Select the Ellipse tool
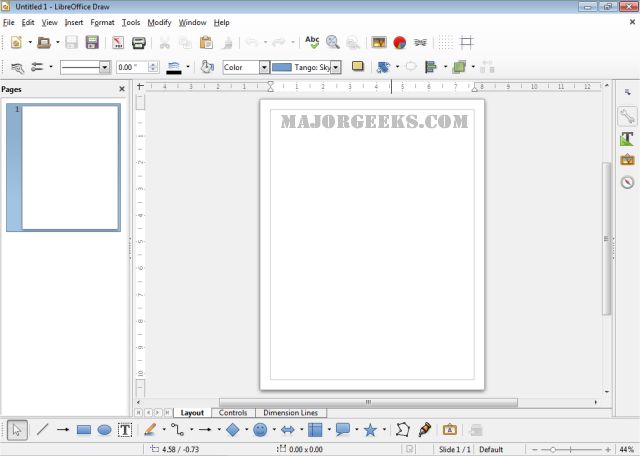 pyautogui.click(x=104, y=430)
